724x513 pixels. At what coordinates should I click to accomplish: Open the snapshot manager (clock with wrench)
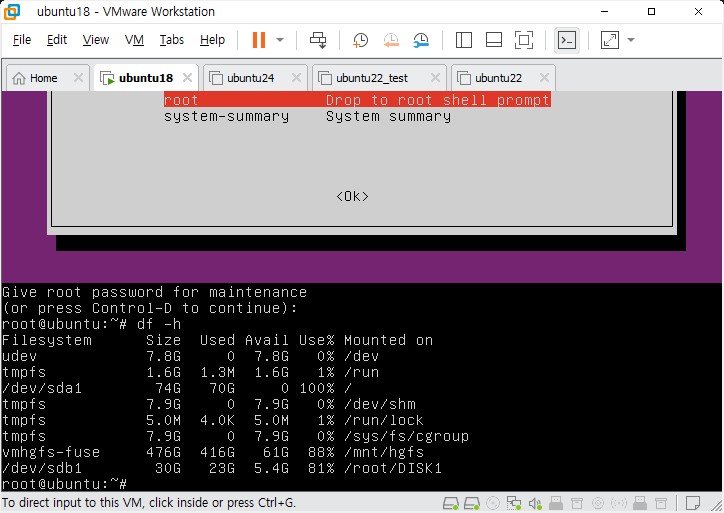(x=421, y=40)
